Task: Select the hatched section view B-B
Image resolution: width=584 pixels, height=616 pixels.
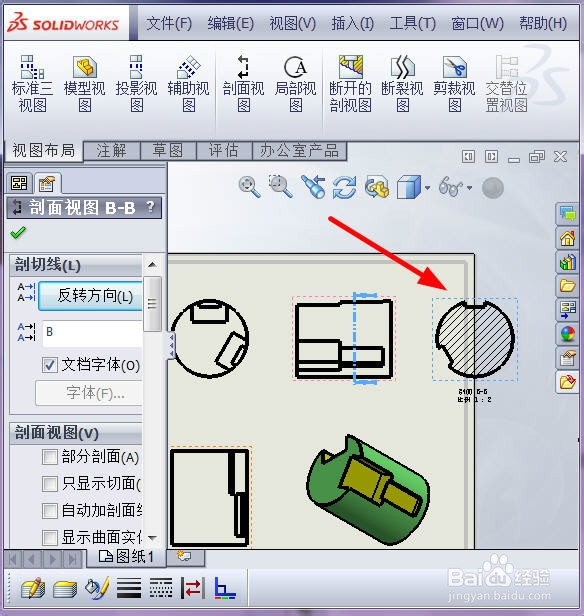Action: tap(475, 339)
